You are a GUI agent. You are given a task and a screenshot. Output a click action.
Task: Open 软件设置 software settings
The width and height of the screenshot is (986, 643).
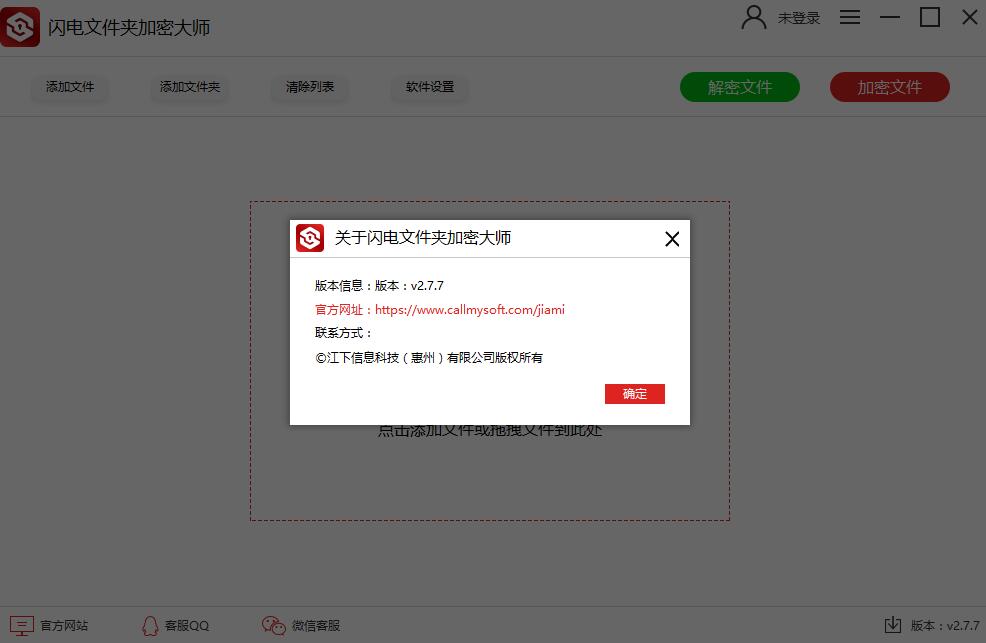(x=429, y=88)
